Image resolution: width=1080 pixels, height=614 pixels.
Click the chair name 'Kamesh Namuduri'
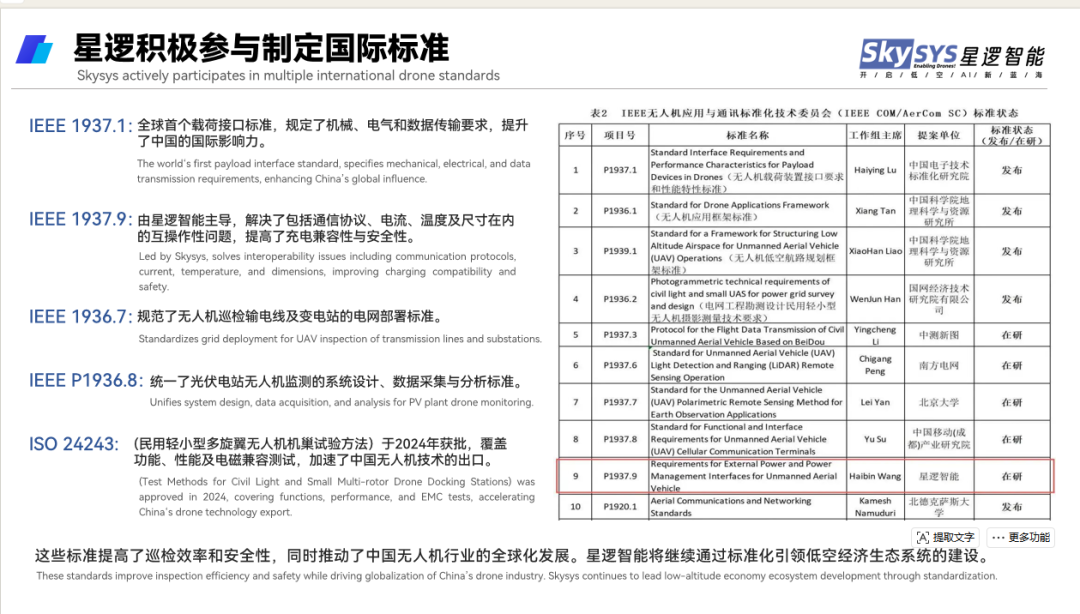coord(875,506)
